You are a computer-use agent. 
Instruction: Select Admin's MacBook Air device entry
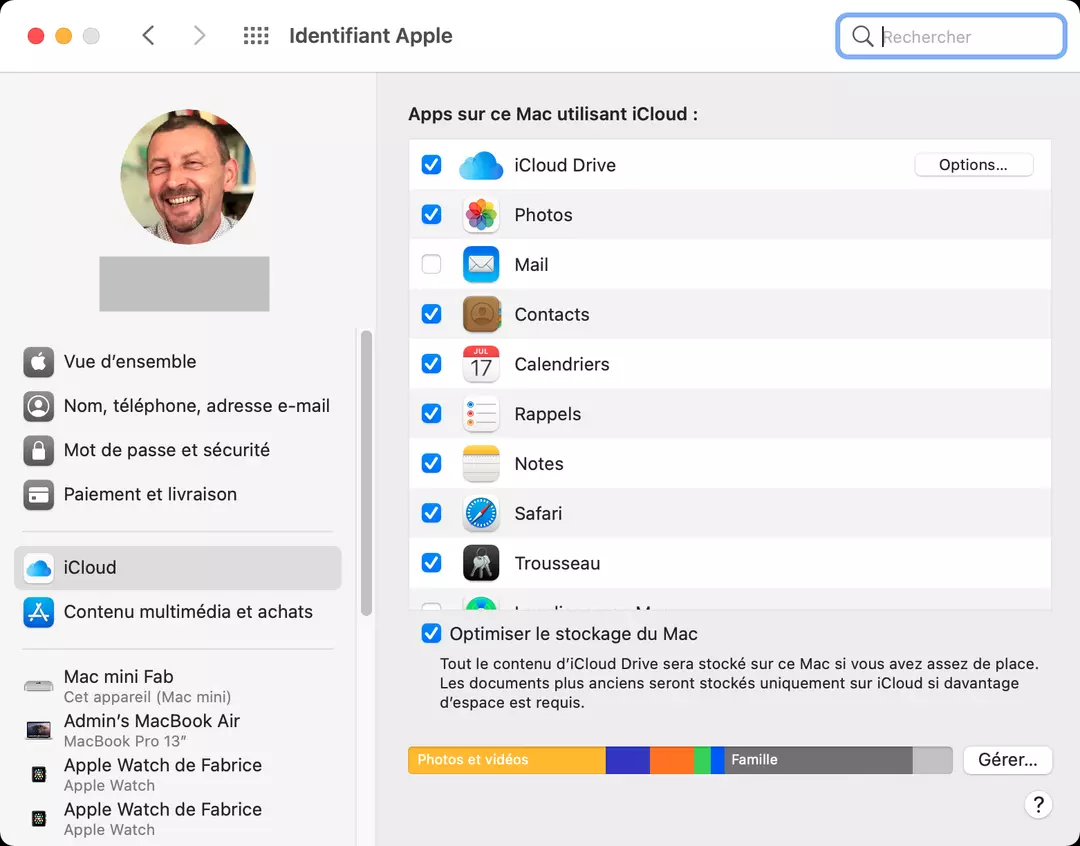pos(178,730)
